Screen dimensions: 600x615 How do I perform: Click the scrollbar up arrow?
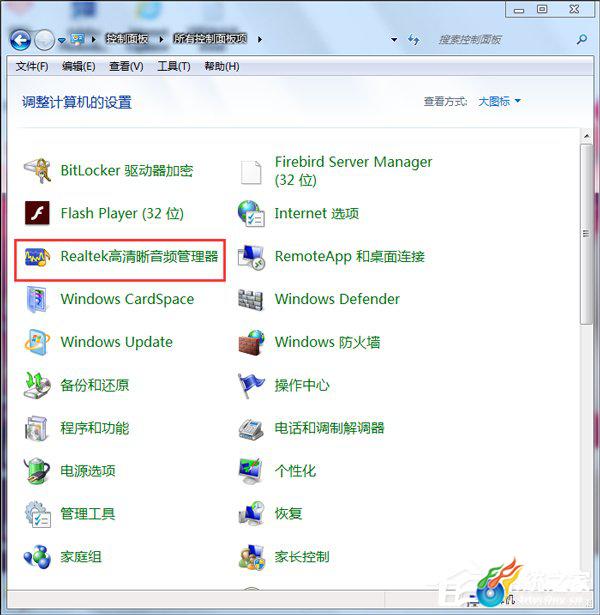[587, 136]
